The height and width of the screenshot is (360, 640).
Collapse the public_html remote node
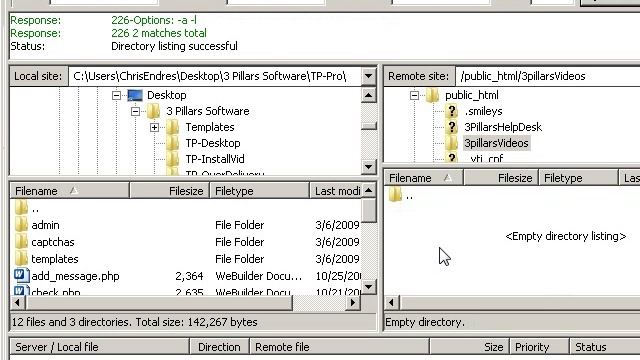414,96
